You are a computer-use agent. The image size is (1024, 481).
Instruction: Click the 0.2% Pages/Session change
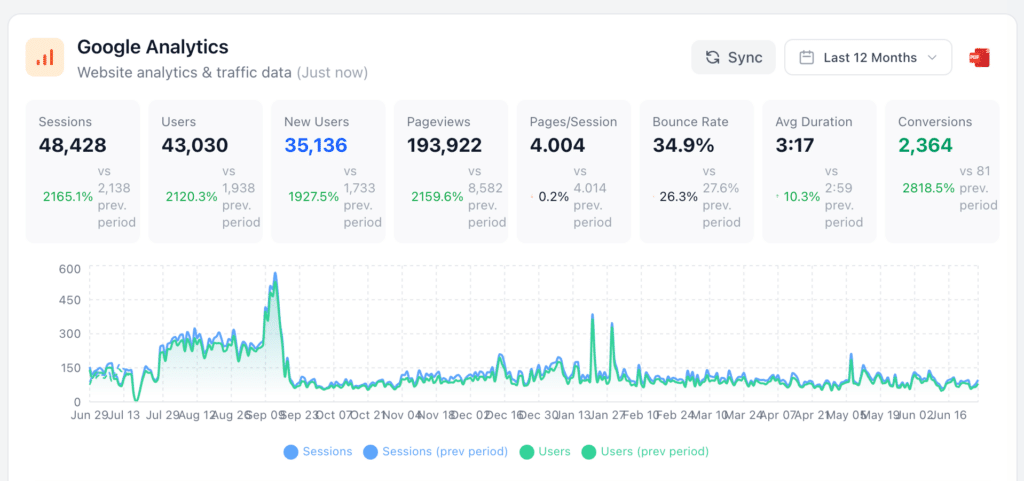coord(554,196)
